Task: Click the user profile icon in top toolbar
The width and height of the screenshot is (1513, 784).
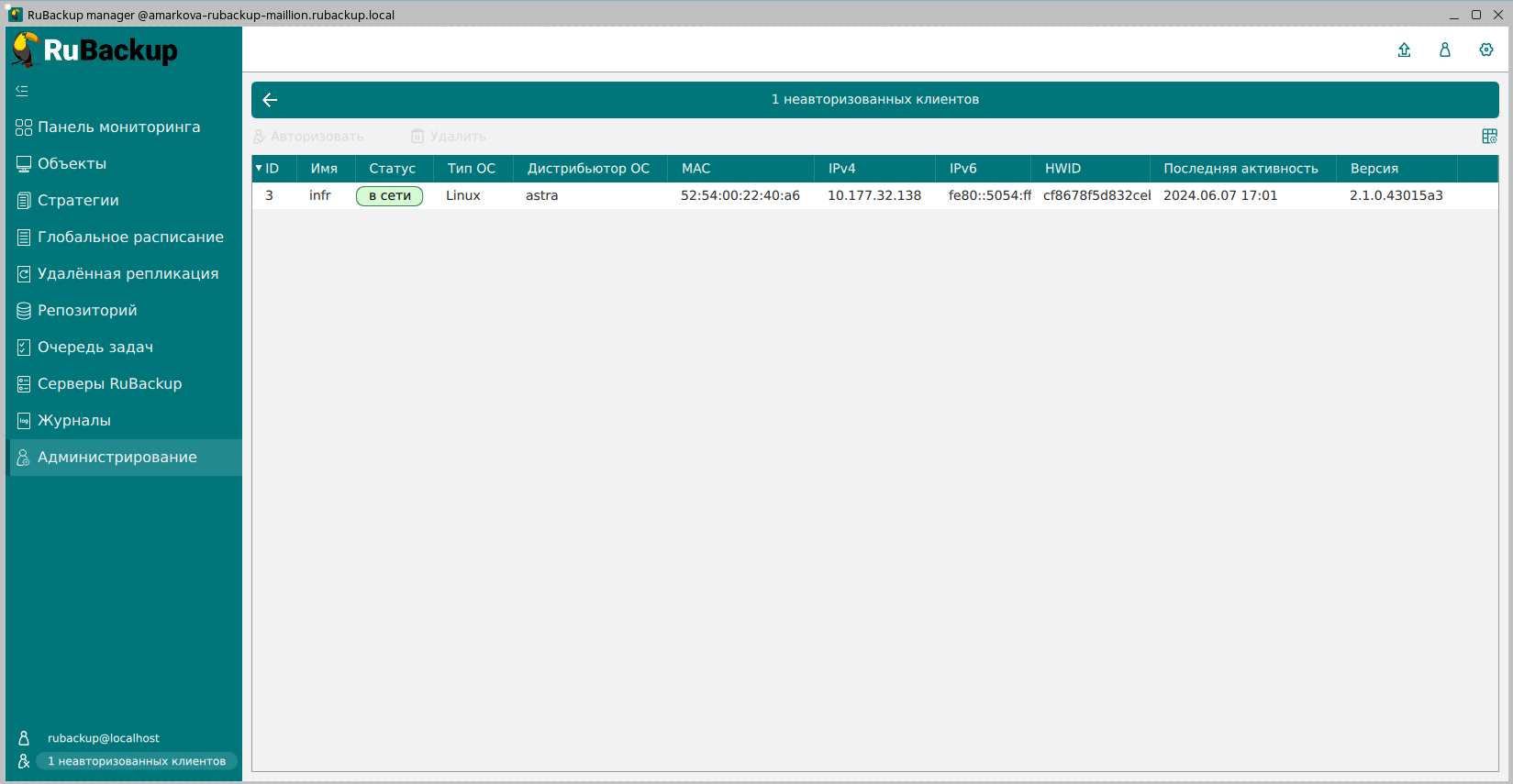Action: coord(1444,50)
